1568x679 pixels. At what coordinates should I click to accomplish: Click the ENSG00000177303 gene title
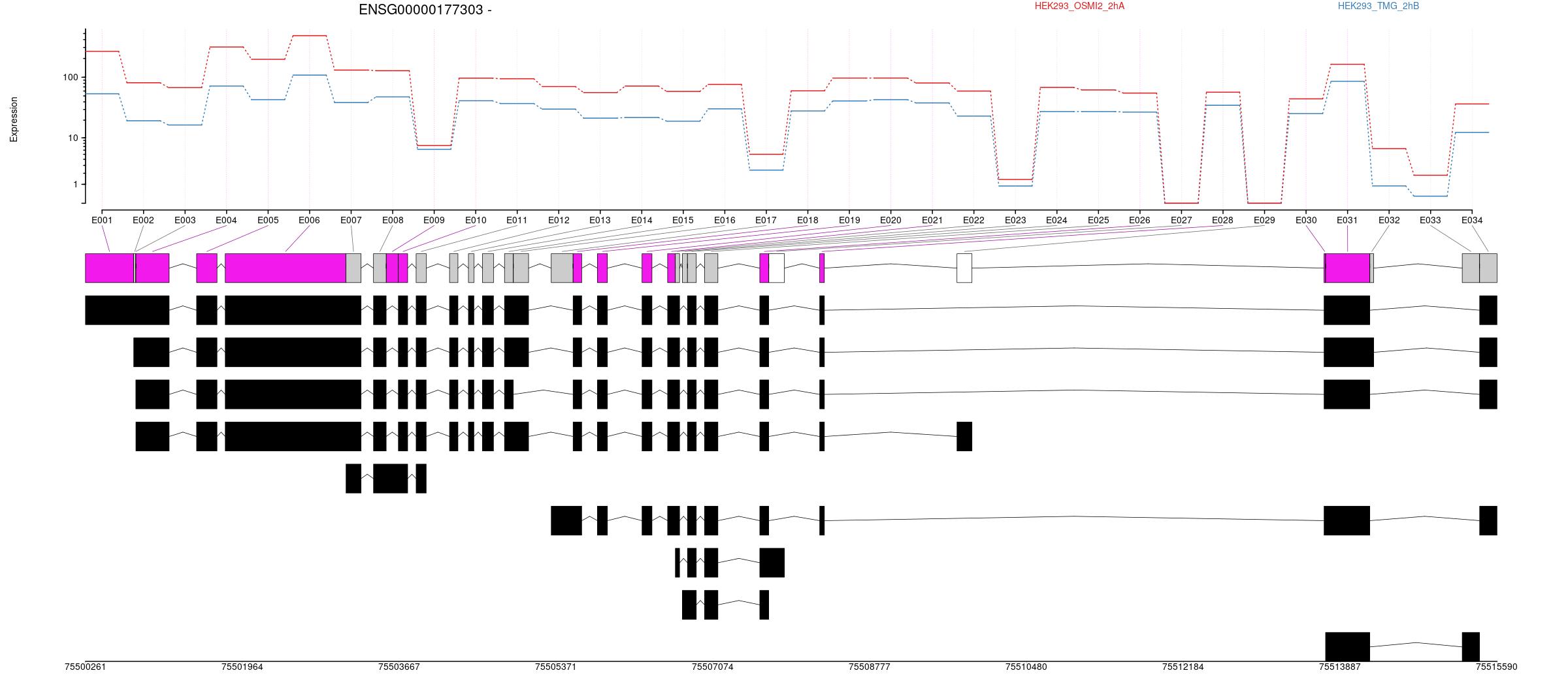[x=425, y=10]
